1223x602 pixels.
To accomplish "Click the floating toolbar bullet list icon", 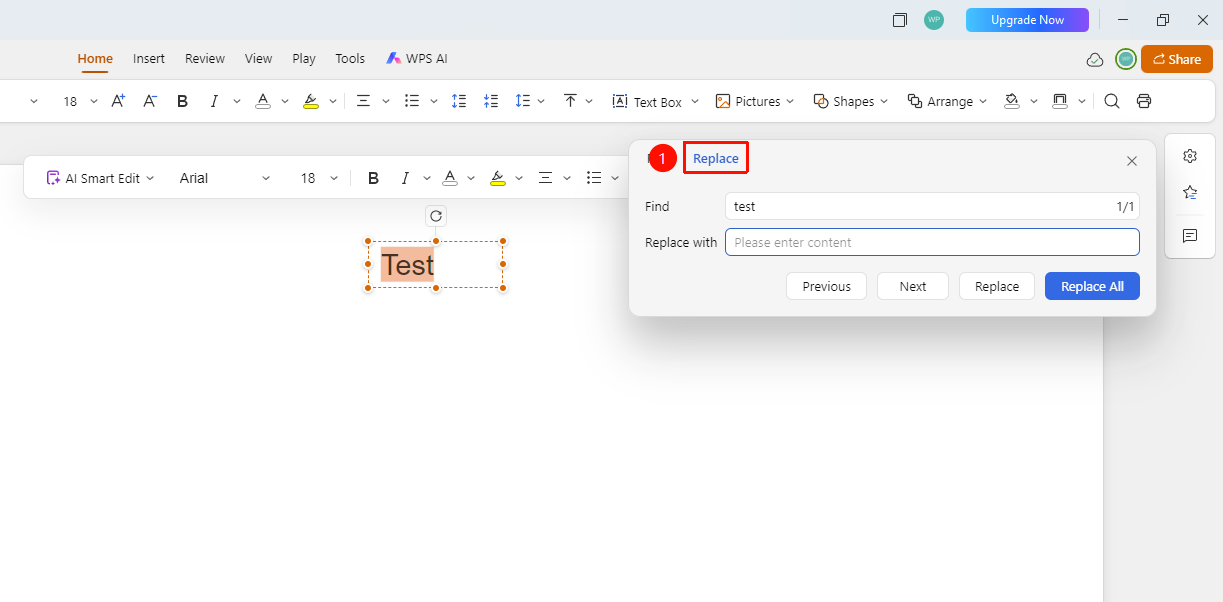I will pos(594,178).
